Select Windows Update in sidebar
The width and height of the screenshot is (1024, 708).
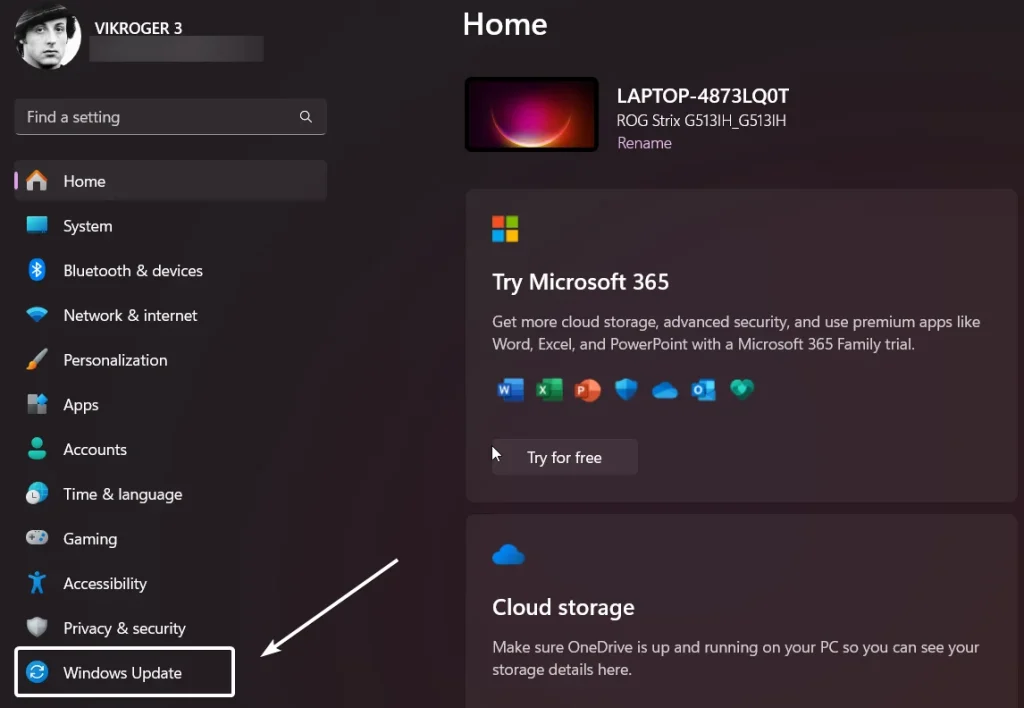125,672
